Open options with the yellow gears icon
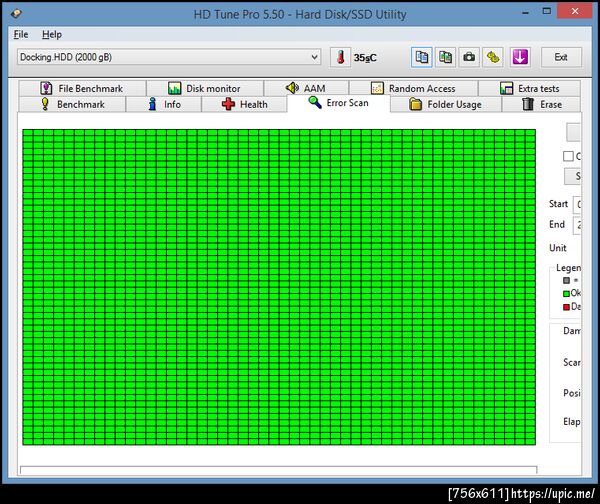Viewport: 600px width, 504px height. [493, 57]
